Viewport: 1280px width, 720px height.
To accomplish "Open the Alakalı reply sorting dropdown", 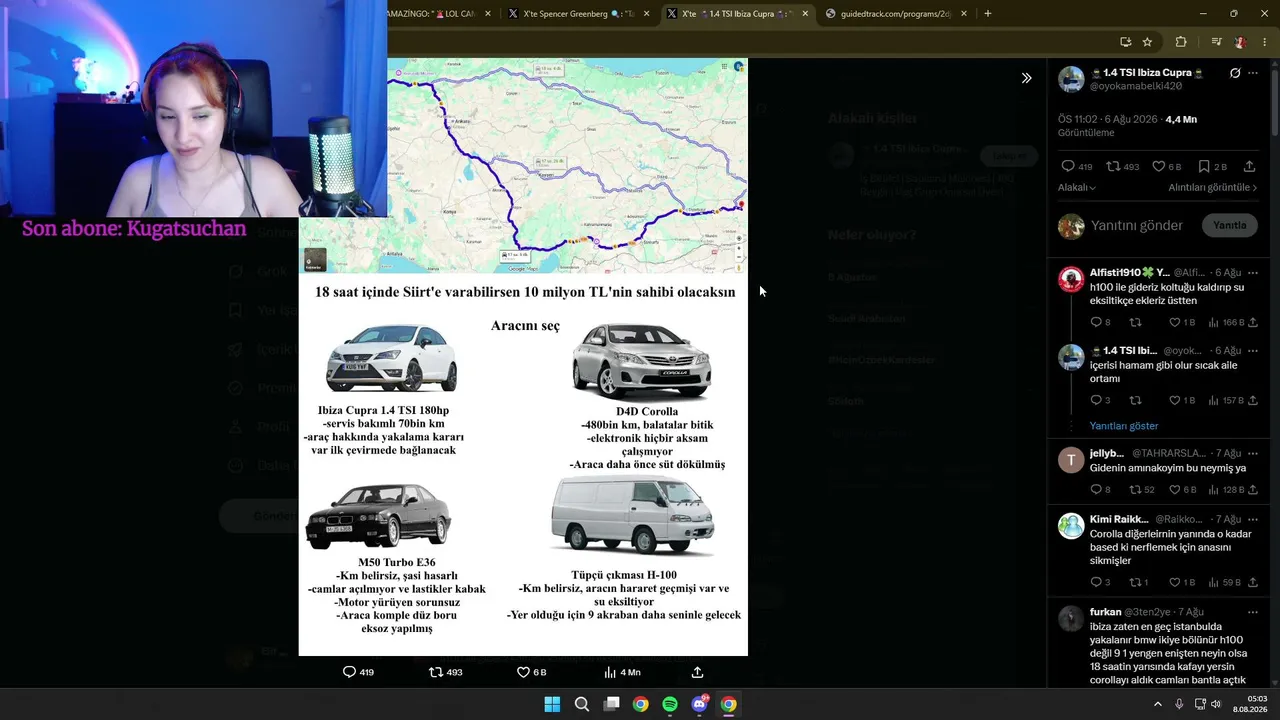I will (x=1077, y=187).
